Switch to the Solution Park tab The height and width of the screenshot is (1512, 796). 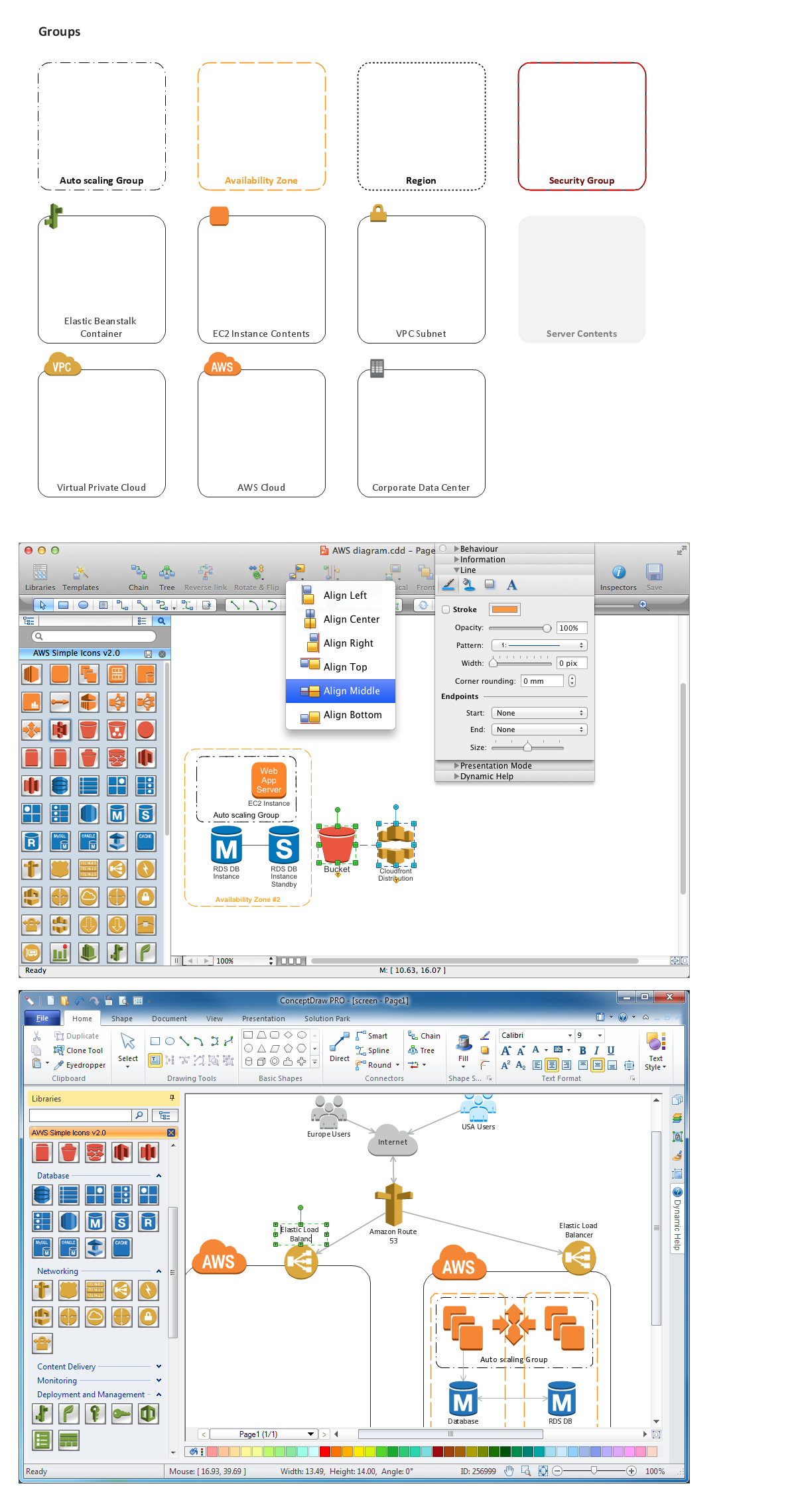(x=327, y=1019)
